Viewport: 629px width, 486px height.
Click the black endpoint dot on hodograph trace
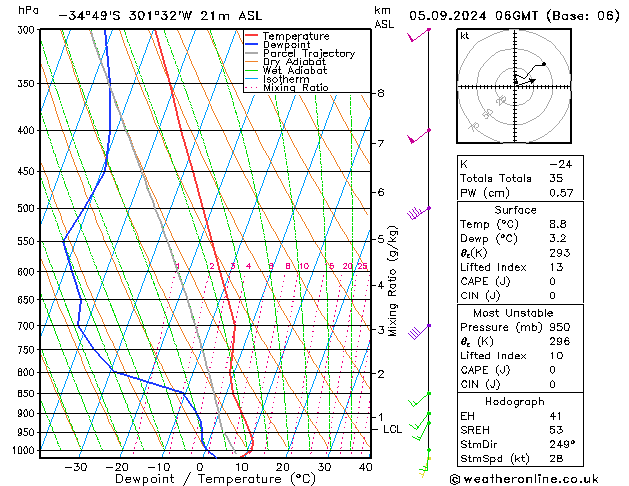[544, 64]
